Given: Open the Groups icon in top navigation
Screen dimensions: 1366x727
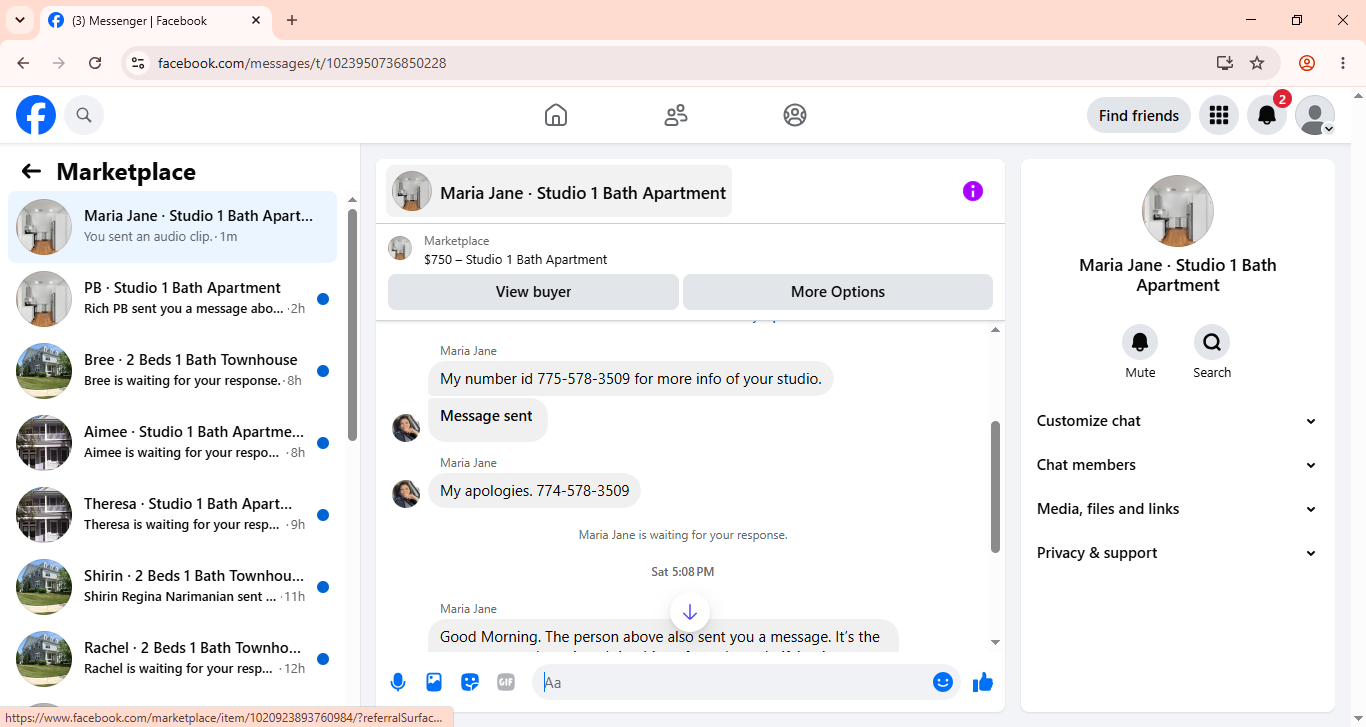Looking at the screenshot, I should pyautogui.click(x=795, y=115).
